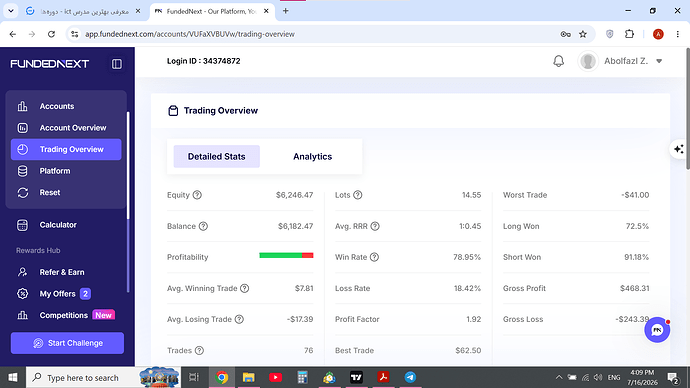The height and width of the screenshot is (388, 690).
Task: Switch to the Analytics tab
Action: pos(312,157)
